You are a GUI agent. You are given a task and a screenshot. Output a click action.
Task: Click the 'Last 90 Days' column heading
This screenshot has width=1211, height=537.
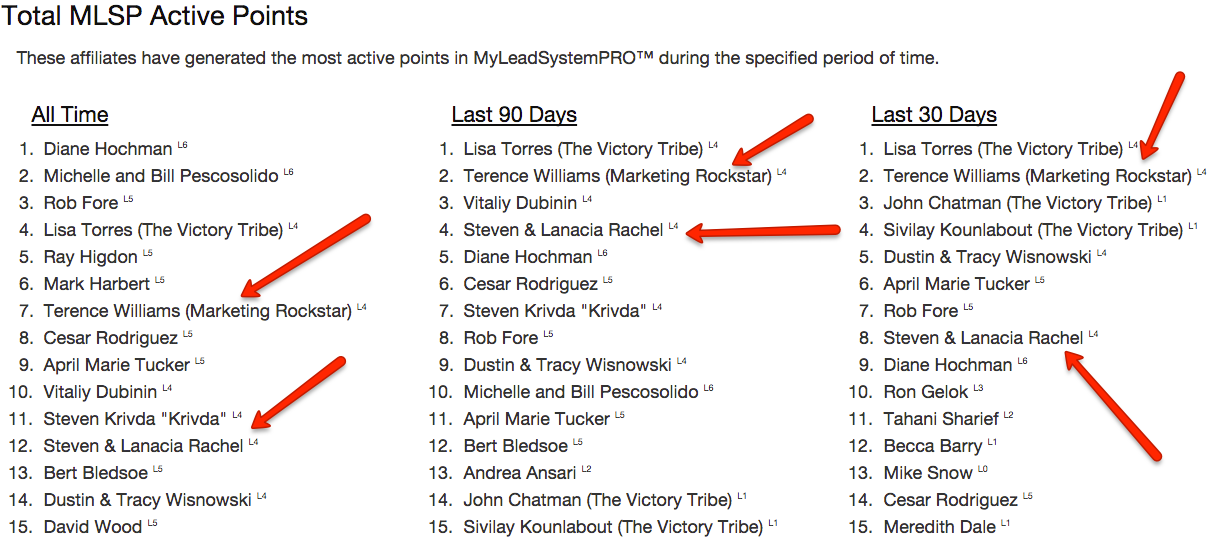514,115
